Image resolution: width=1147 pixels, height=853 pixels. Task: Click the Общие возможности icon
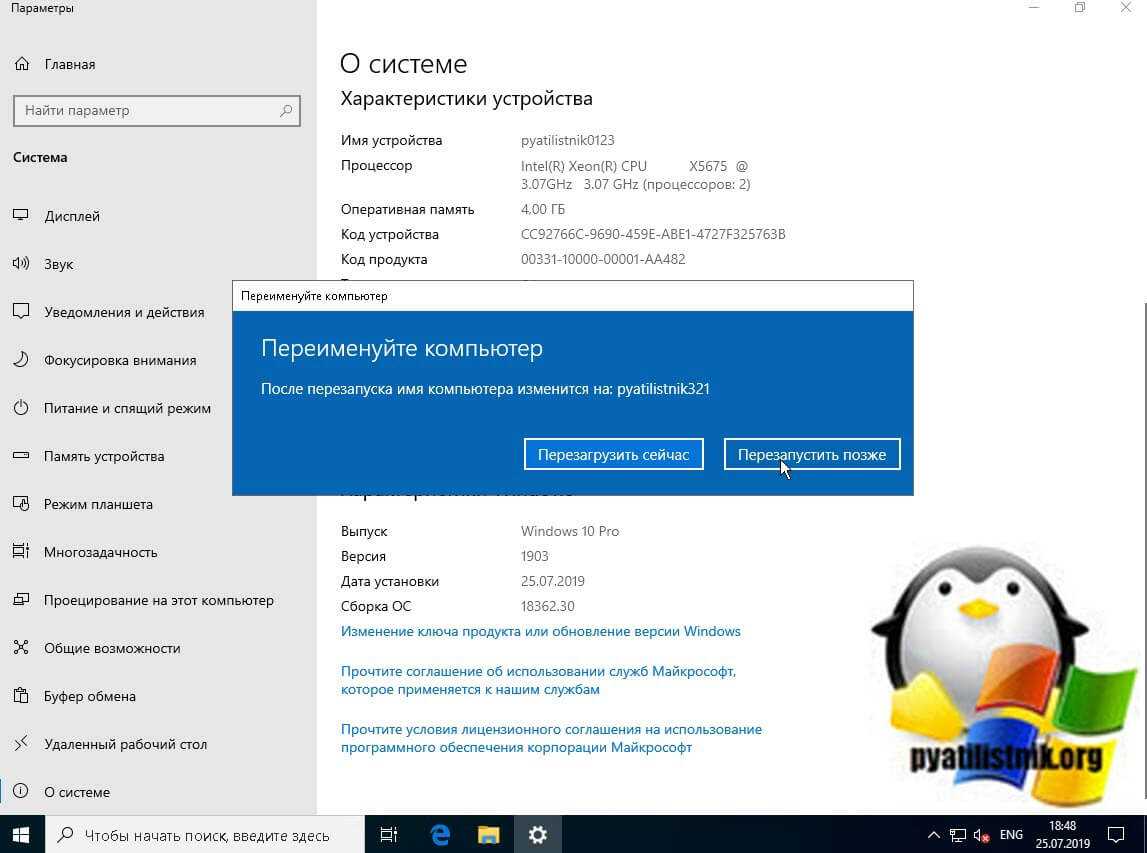[x=21, y=648]
